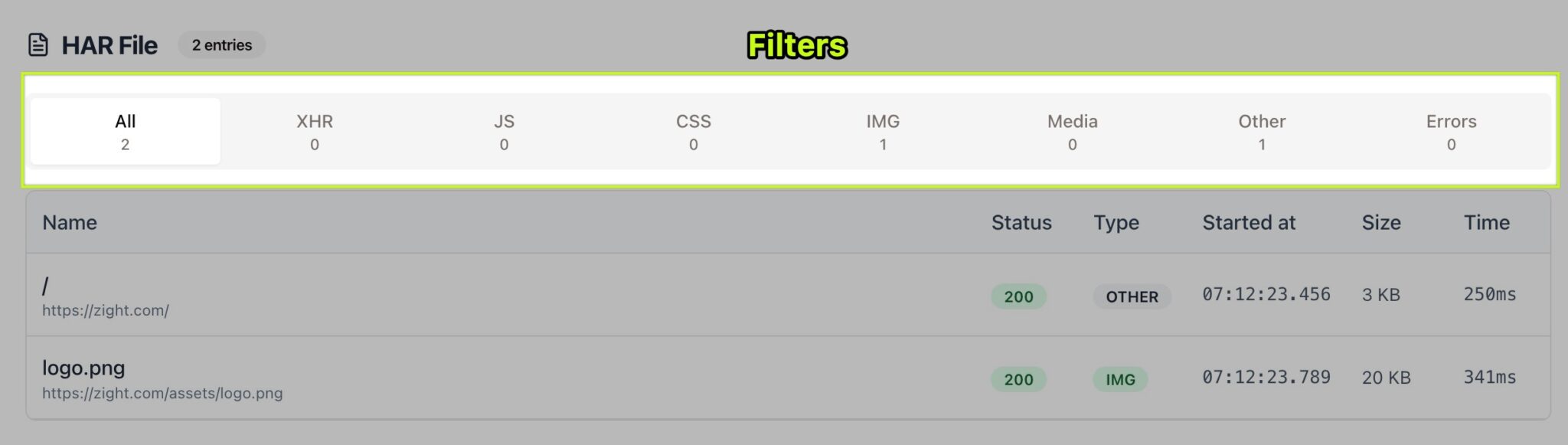The height and width of the screenshot is (445, 1568).
Task: Click the Size column header
Action: click(x=1381, y=222)
